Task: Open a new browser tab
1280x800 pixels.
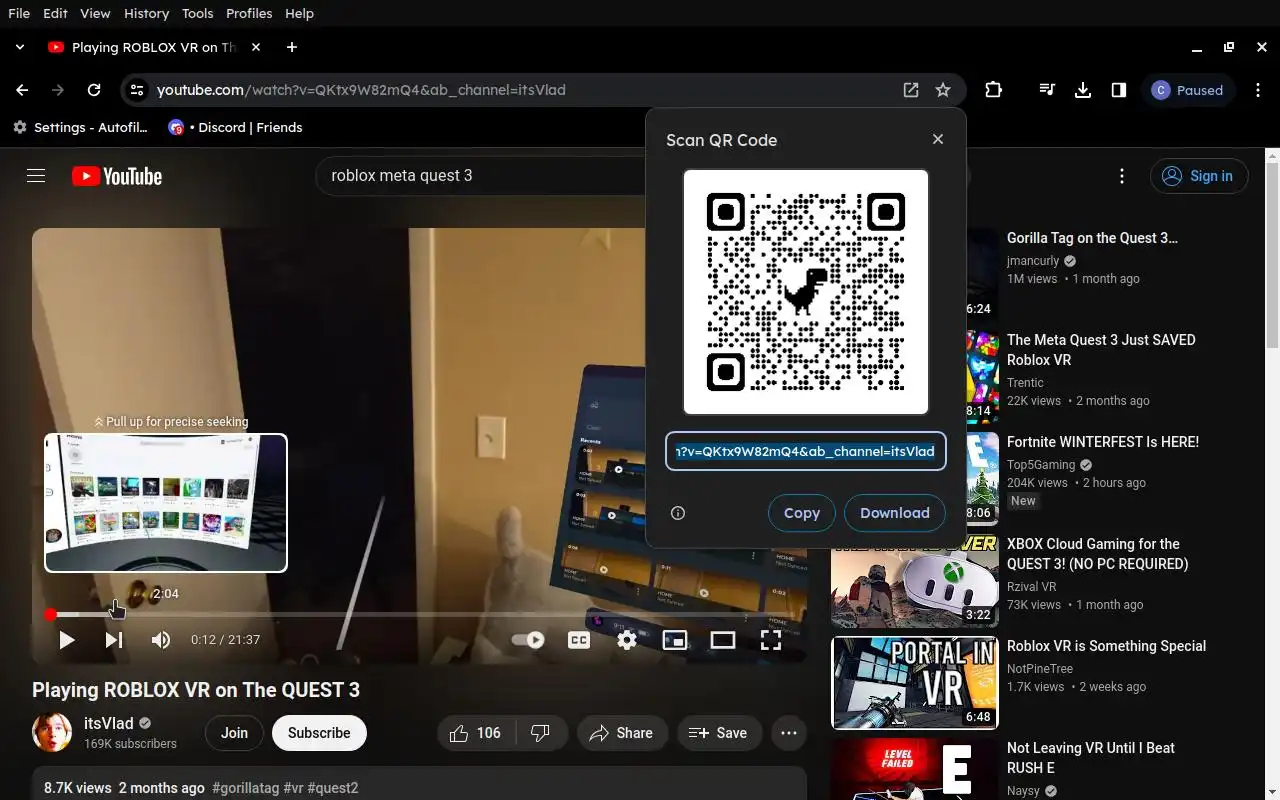Action: pos(292,47)
